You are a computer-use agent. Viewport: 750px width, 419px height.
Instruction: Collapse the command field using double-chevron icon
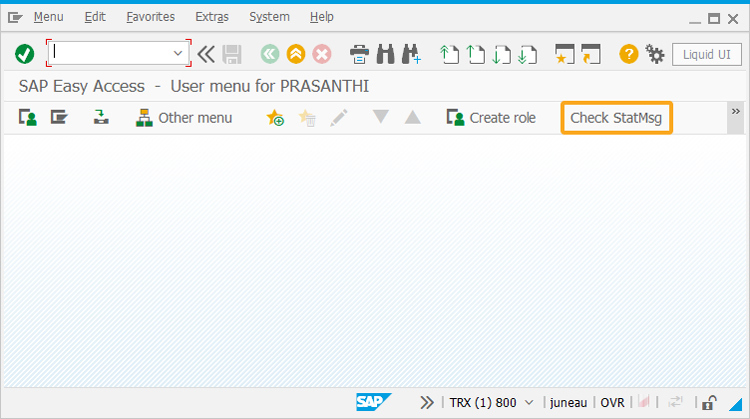(x=206, y=54)
